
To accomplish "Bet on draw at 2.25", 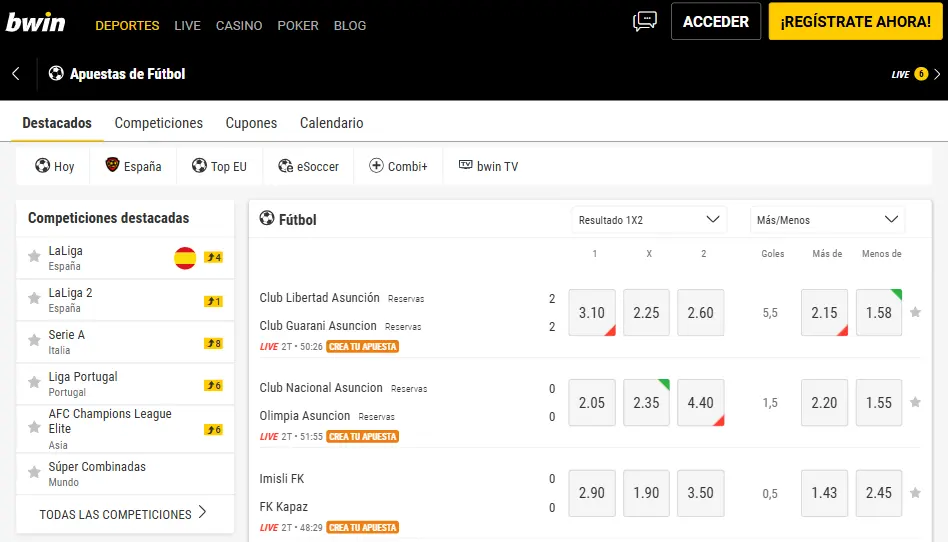I will coord(646,312).
